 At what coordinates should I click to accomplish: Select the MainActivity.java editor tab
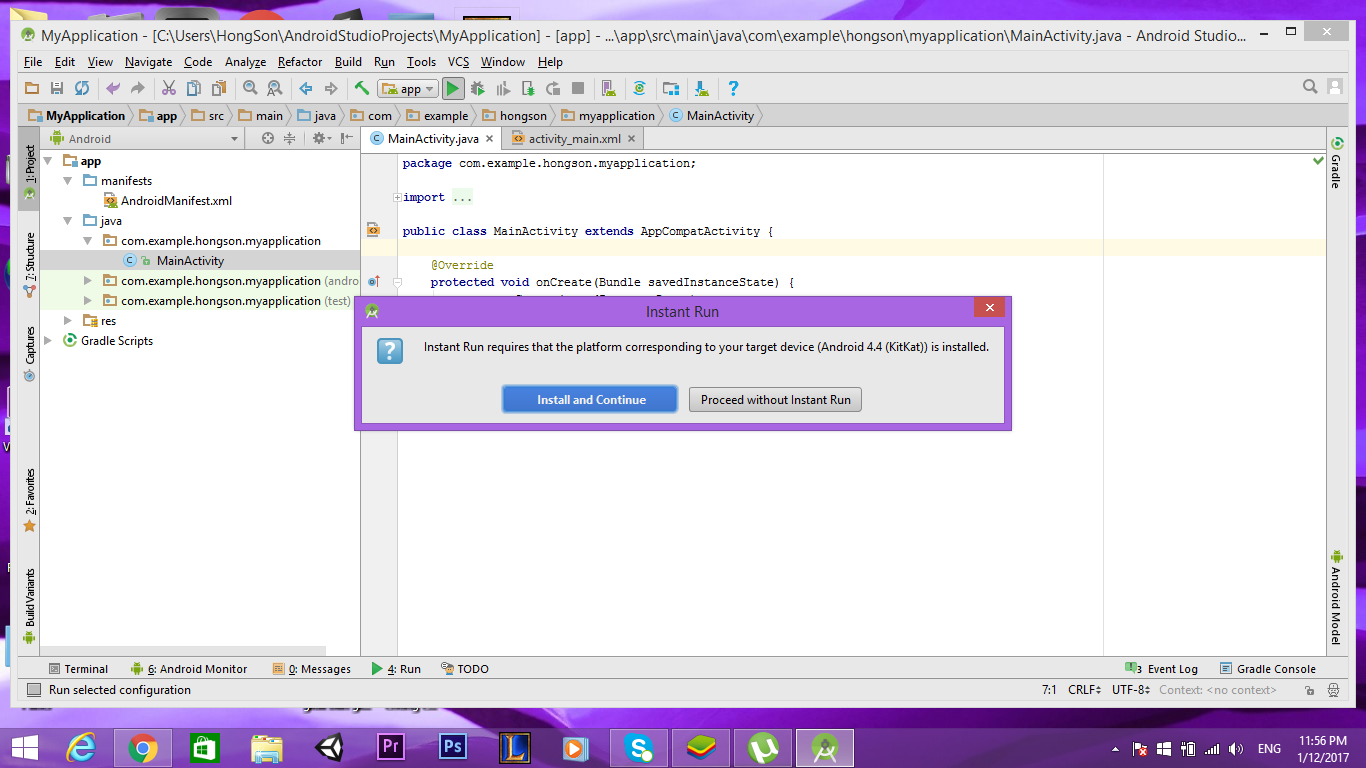[431, 139]
